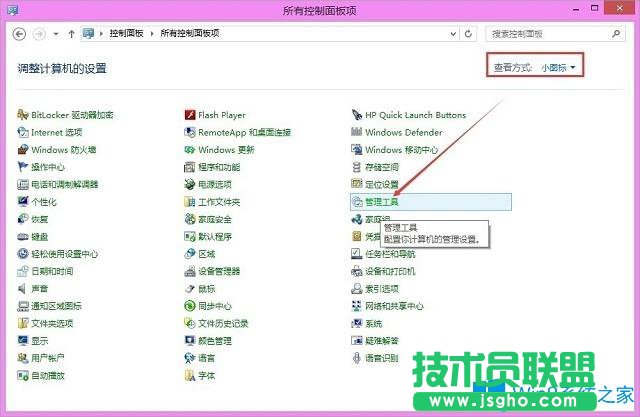Open the 语言 language link
This screenshot has width=640, height=417.
point(207,358)
